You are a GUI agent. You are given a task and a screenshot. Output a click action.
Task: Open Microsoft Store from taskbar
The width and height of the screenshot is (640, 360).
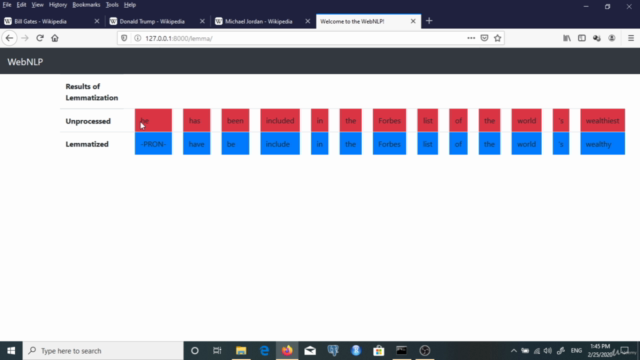(x=379, y=351)
